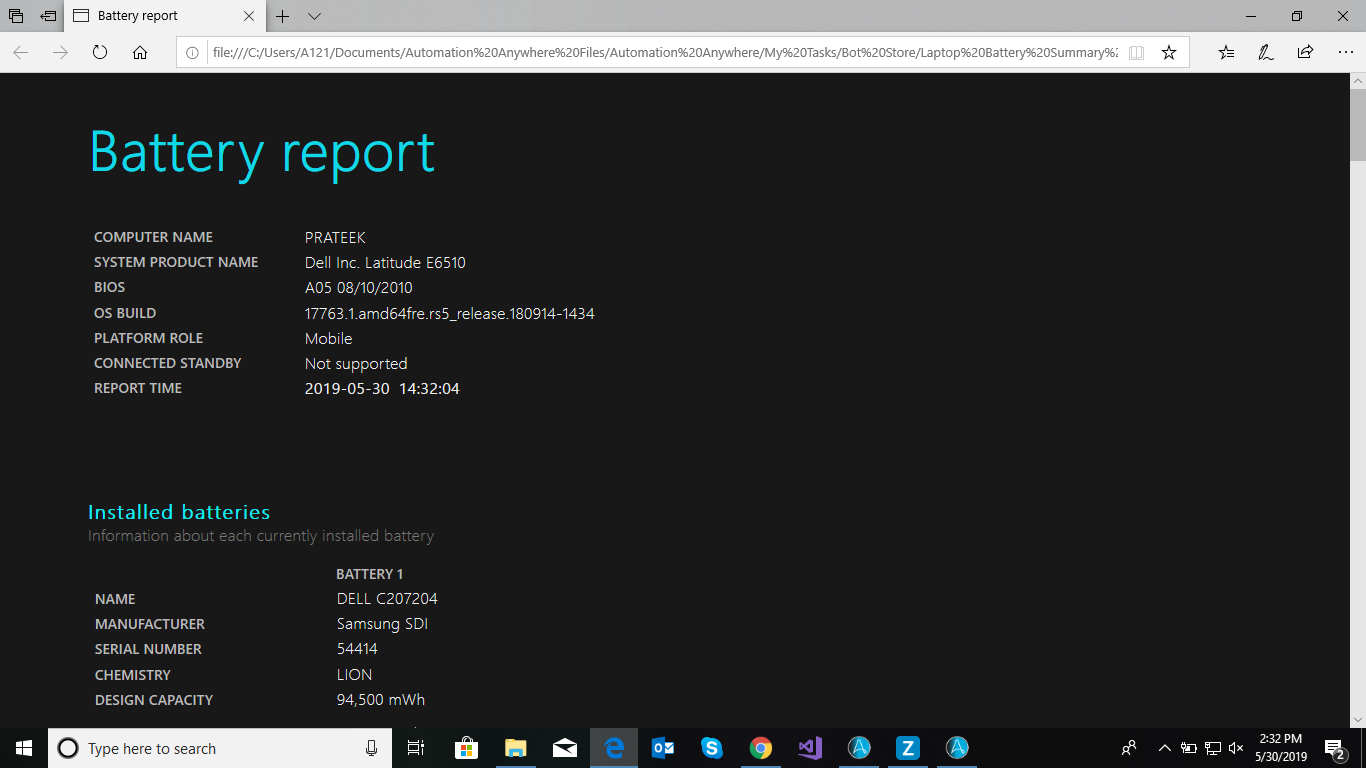Viewport: 1366px width, 768px height.
Task: Close the Battery report tab
Action: [x=250, y=16]
